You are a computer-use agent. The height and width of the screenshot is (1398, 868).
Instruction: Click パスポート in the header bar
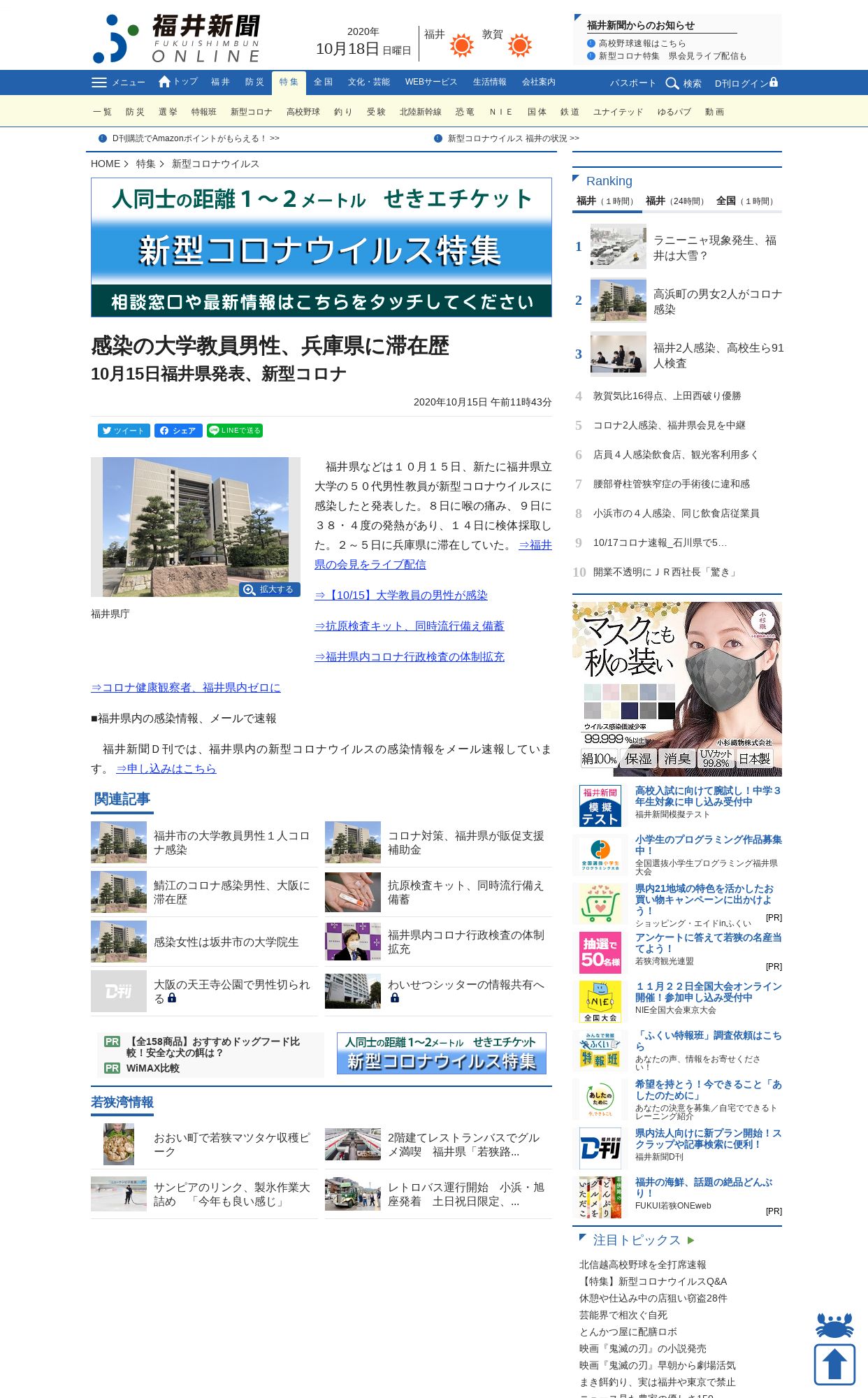[633, 83]
